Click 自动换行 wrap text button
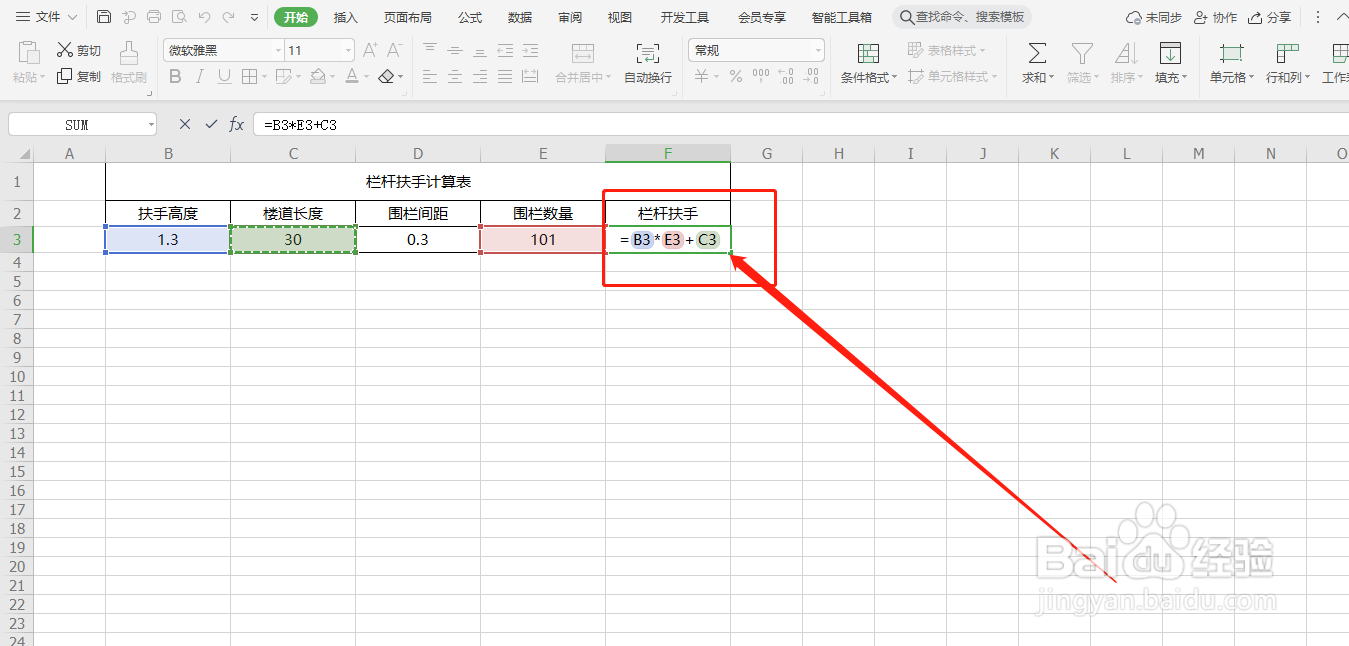The image size is (1349, 646). tap(648, 62)
